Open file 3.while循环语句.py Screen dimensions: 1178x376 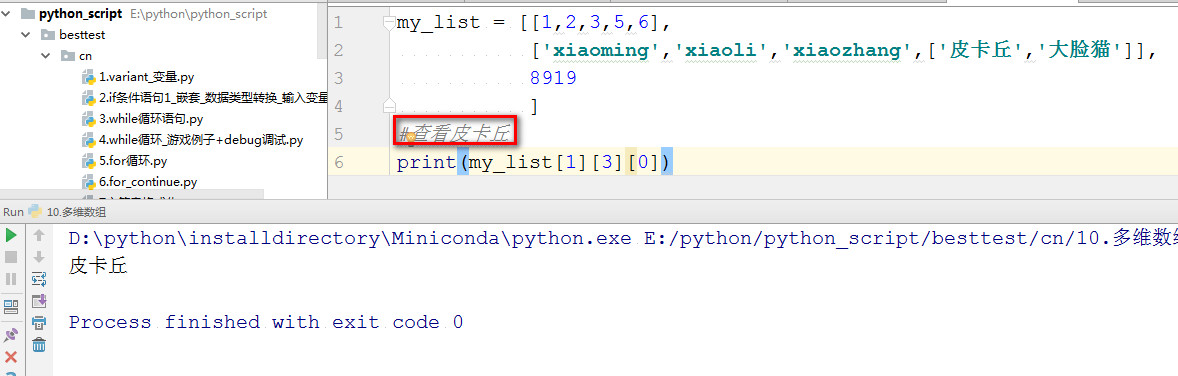coord(151,119)
